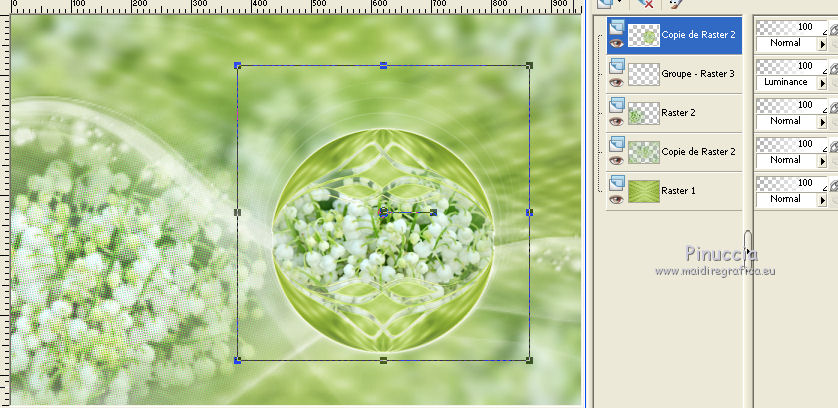
Task: Select thumbnail of non-highlighted Copie de Raster 2
Action: (x=643, y=152)
